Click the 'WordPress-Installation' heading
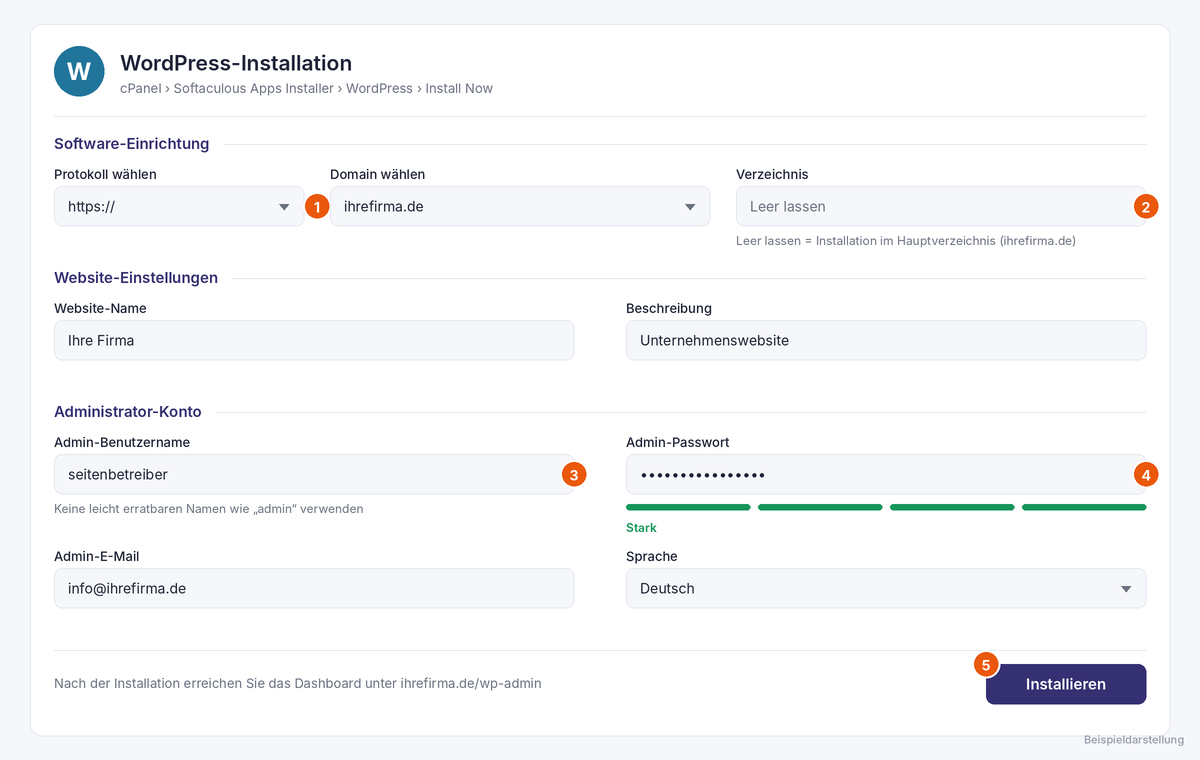 click(x=236, y=63)
